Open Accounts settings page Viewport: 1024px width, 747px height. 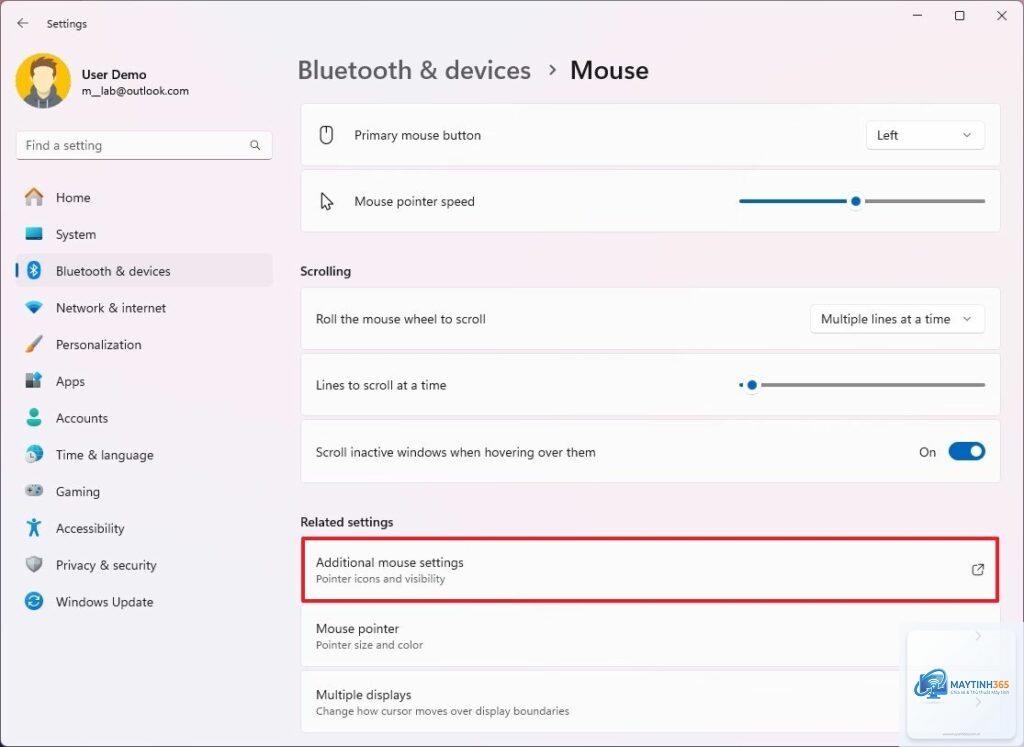tap(144, 418)
